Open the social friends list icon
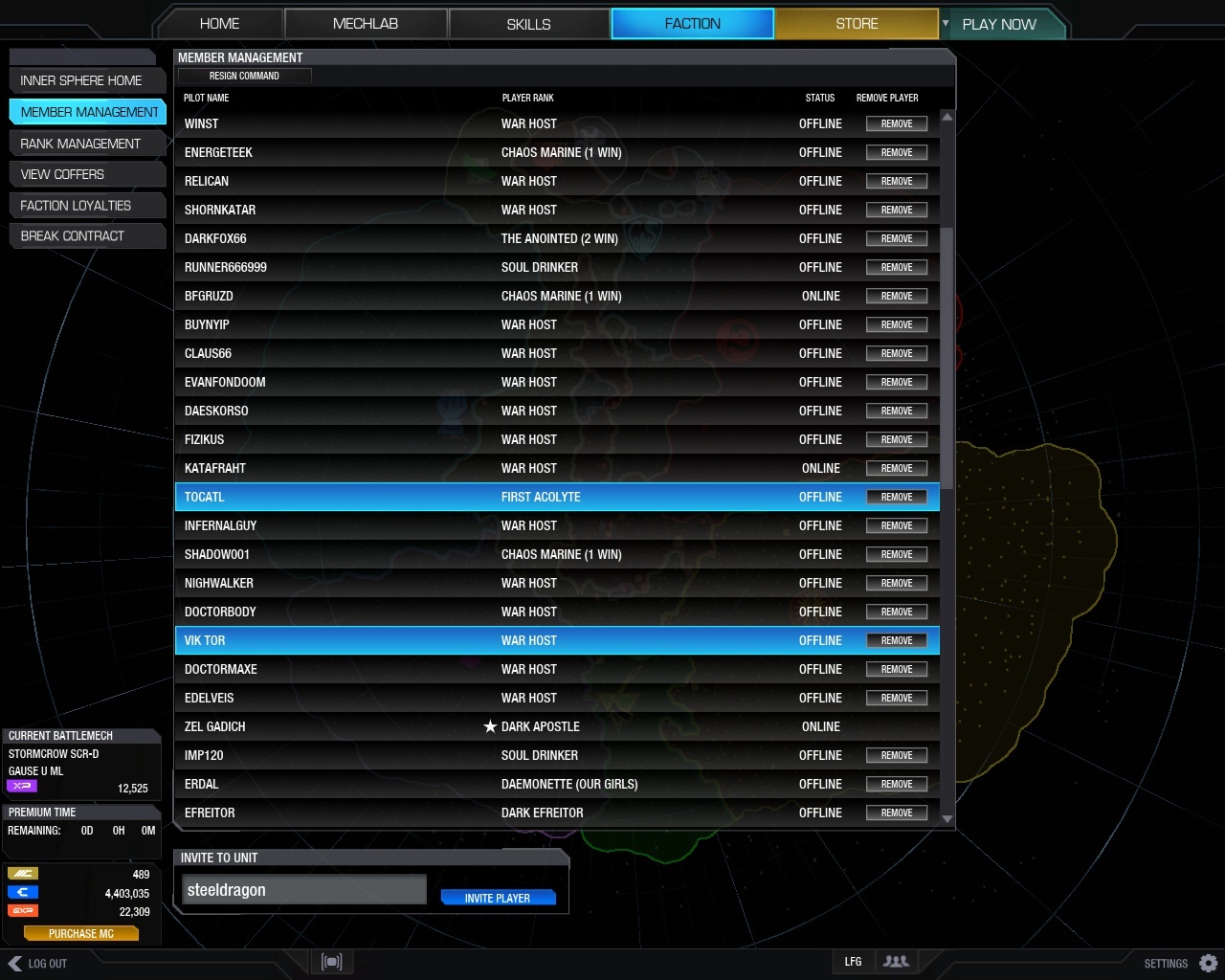 [x=896, y=962]
